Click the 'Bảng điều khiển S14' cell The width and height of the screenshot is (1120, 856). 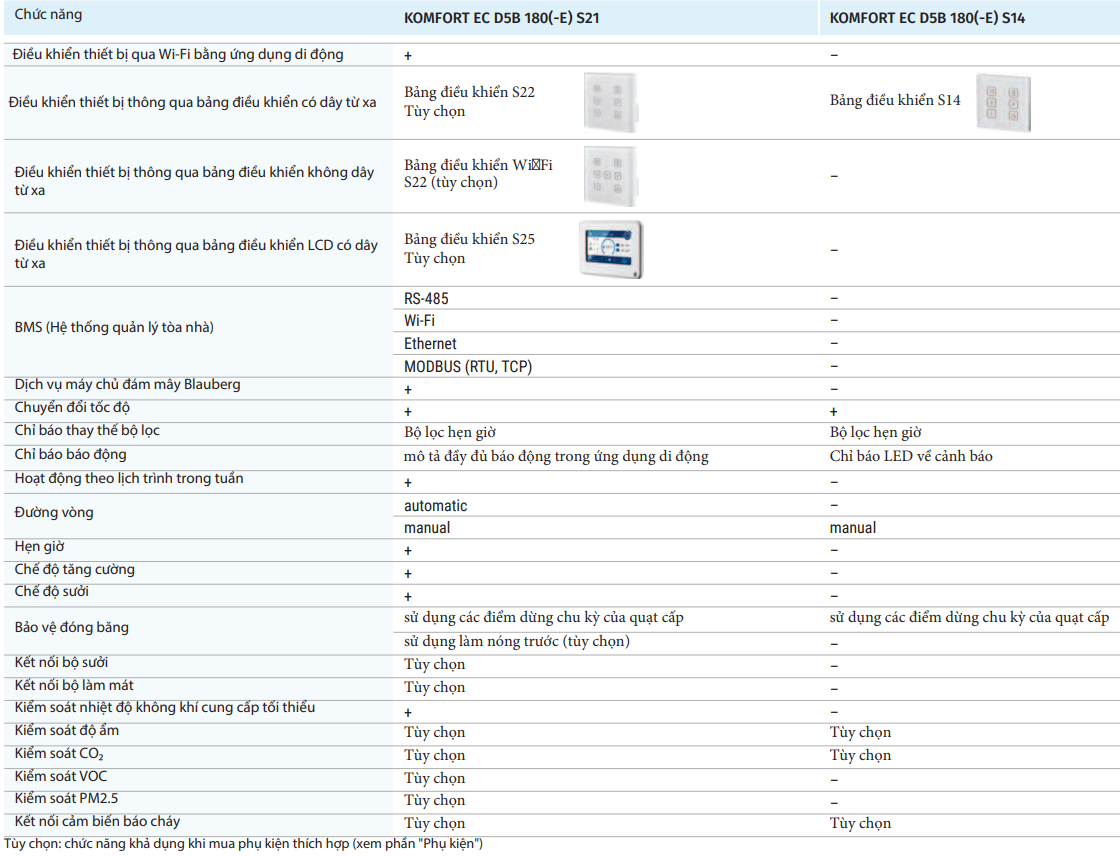click(895, 100)
